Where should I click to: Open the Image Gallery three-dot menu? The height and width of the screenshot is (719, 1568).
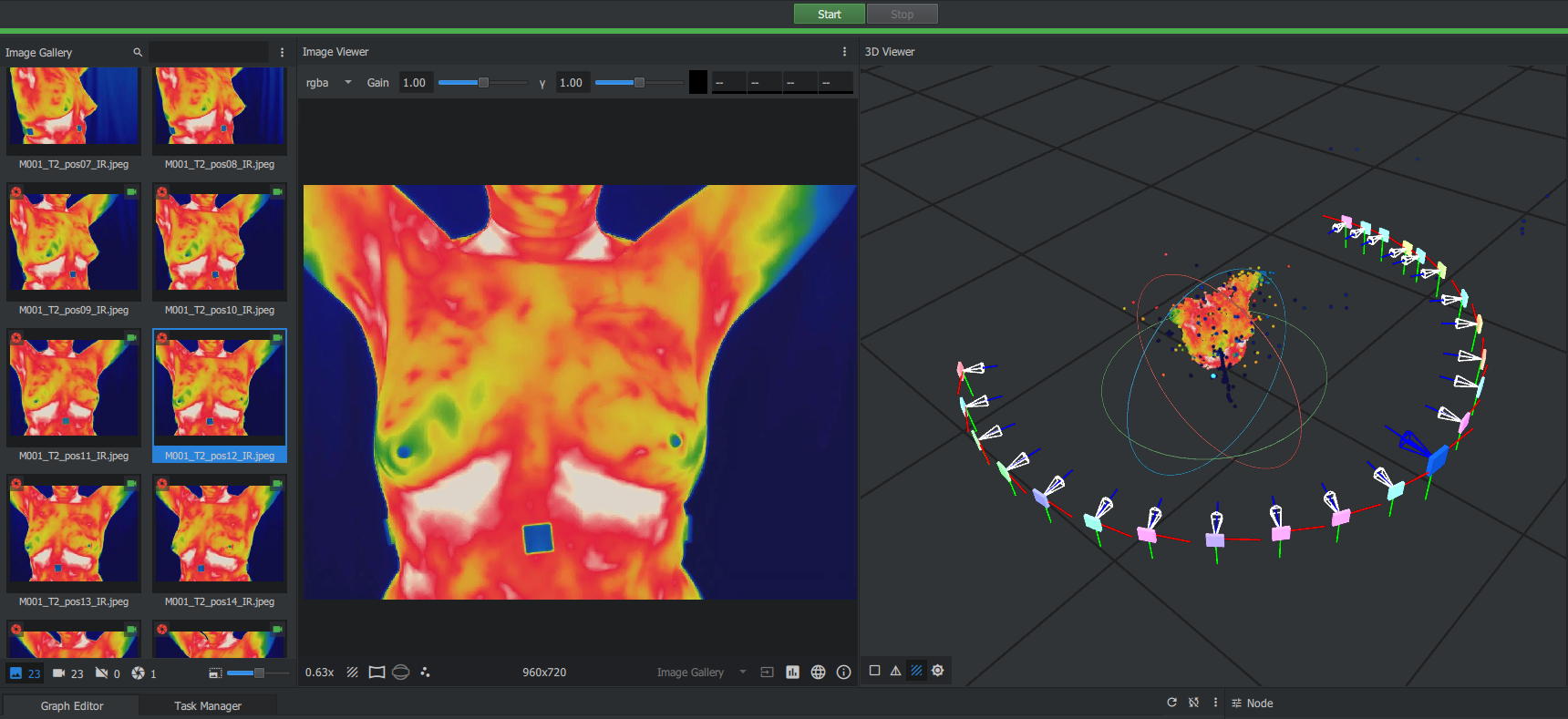282,53
